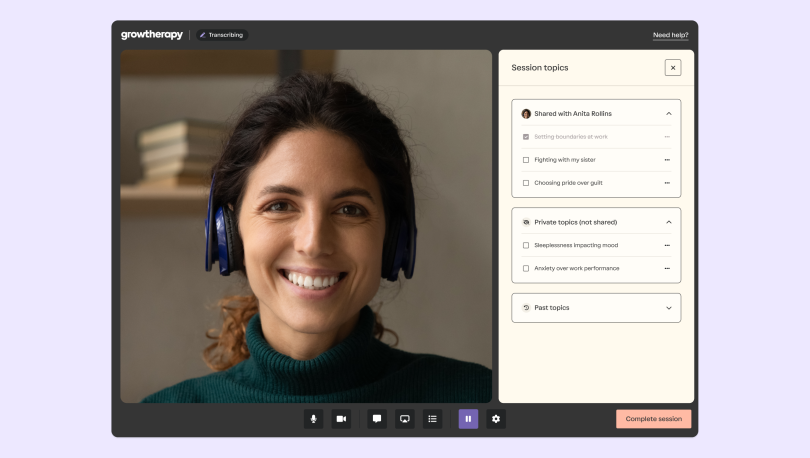Open options for Fighting with my sister
This screenshot has height=458, width=810.
tap(667, 160)
